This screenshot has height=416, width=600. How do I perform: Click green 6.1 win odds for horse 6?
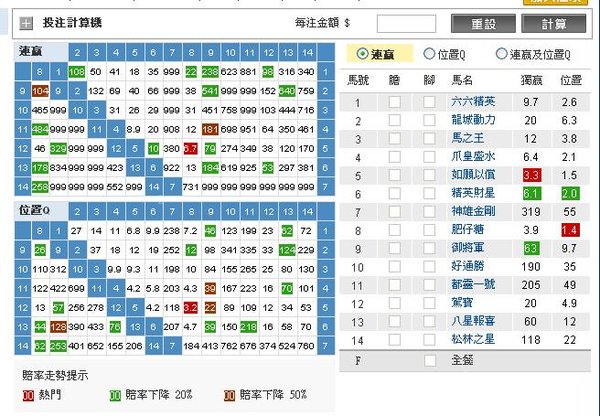[532, 194]
